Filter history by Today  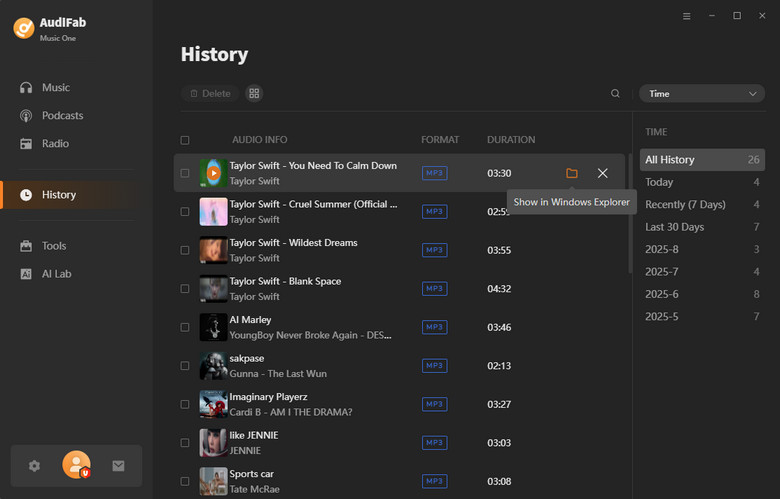[x=702, y=182]
